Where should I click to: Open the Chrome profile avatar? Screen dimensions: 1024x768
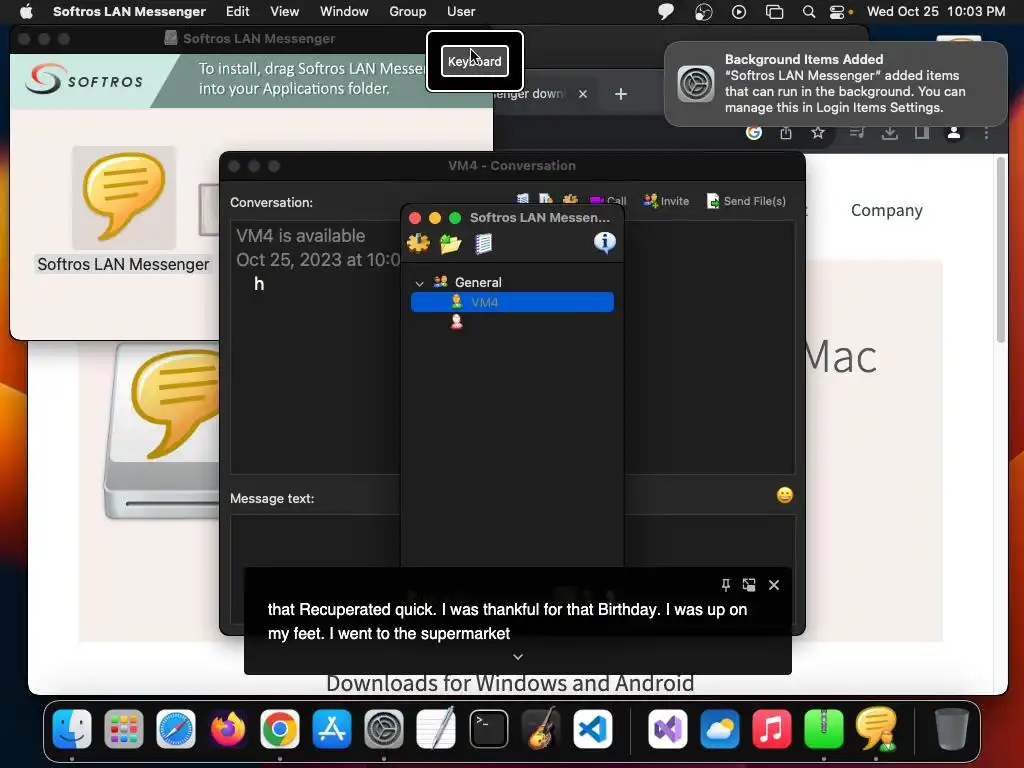click(953, 133)
